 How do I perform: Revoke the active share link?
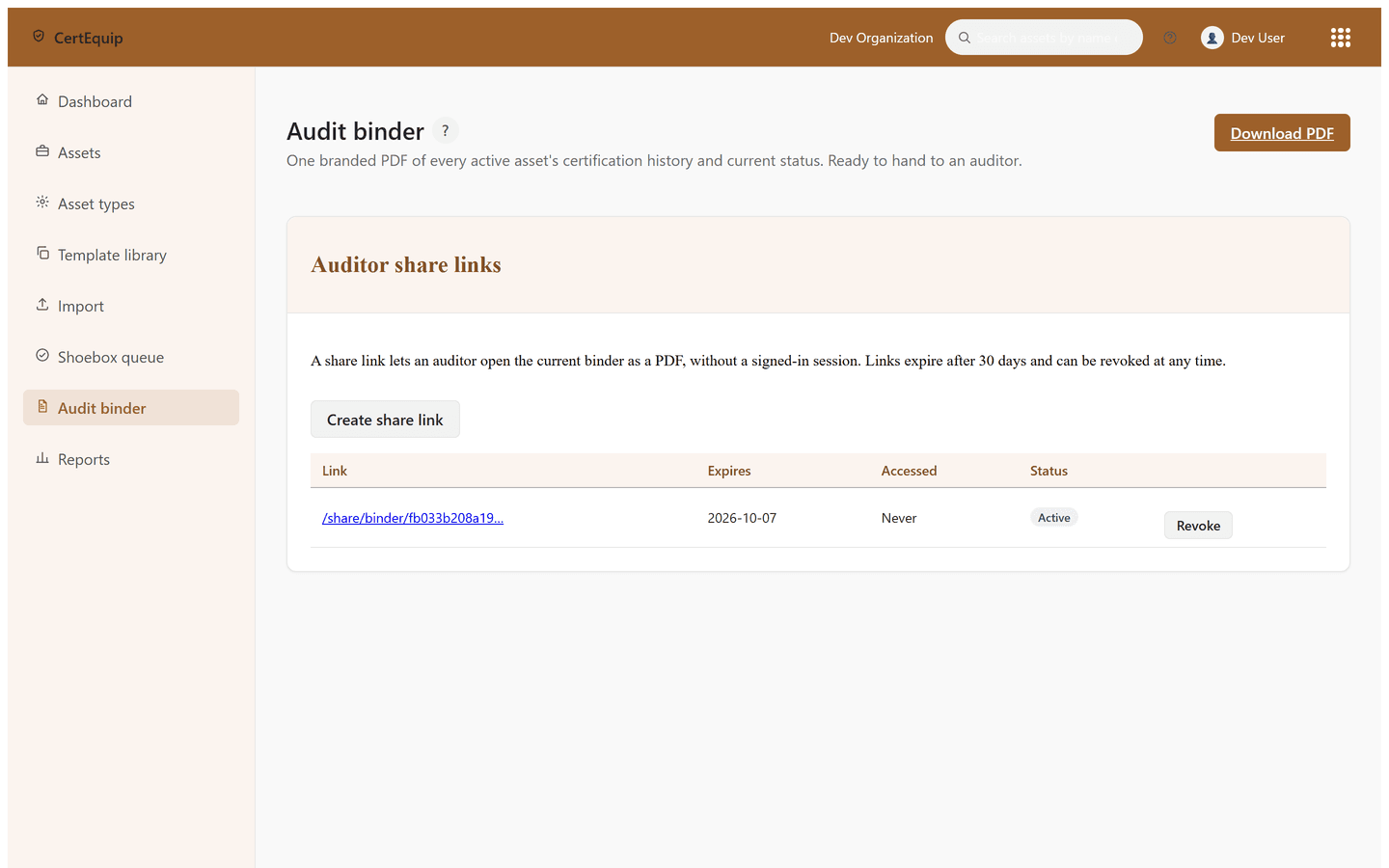[1198, 526]
